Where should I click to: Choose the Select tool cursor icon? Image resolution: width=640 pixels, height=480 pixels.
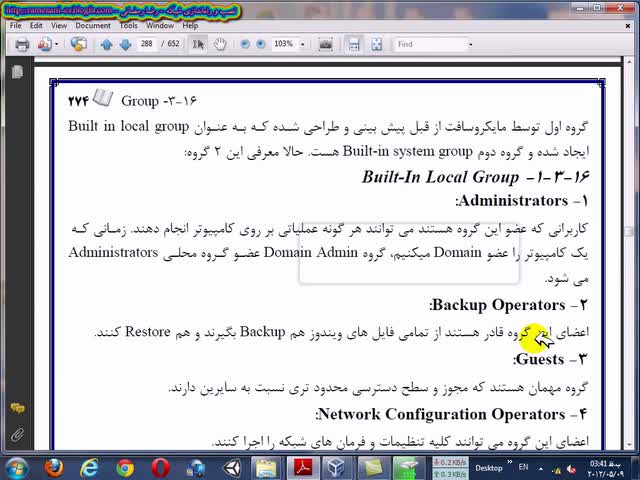point(198,44)
